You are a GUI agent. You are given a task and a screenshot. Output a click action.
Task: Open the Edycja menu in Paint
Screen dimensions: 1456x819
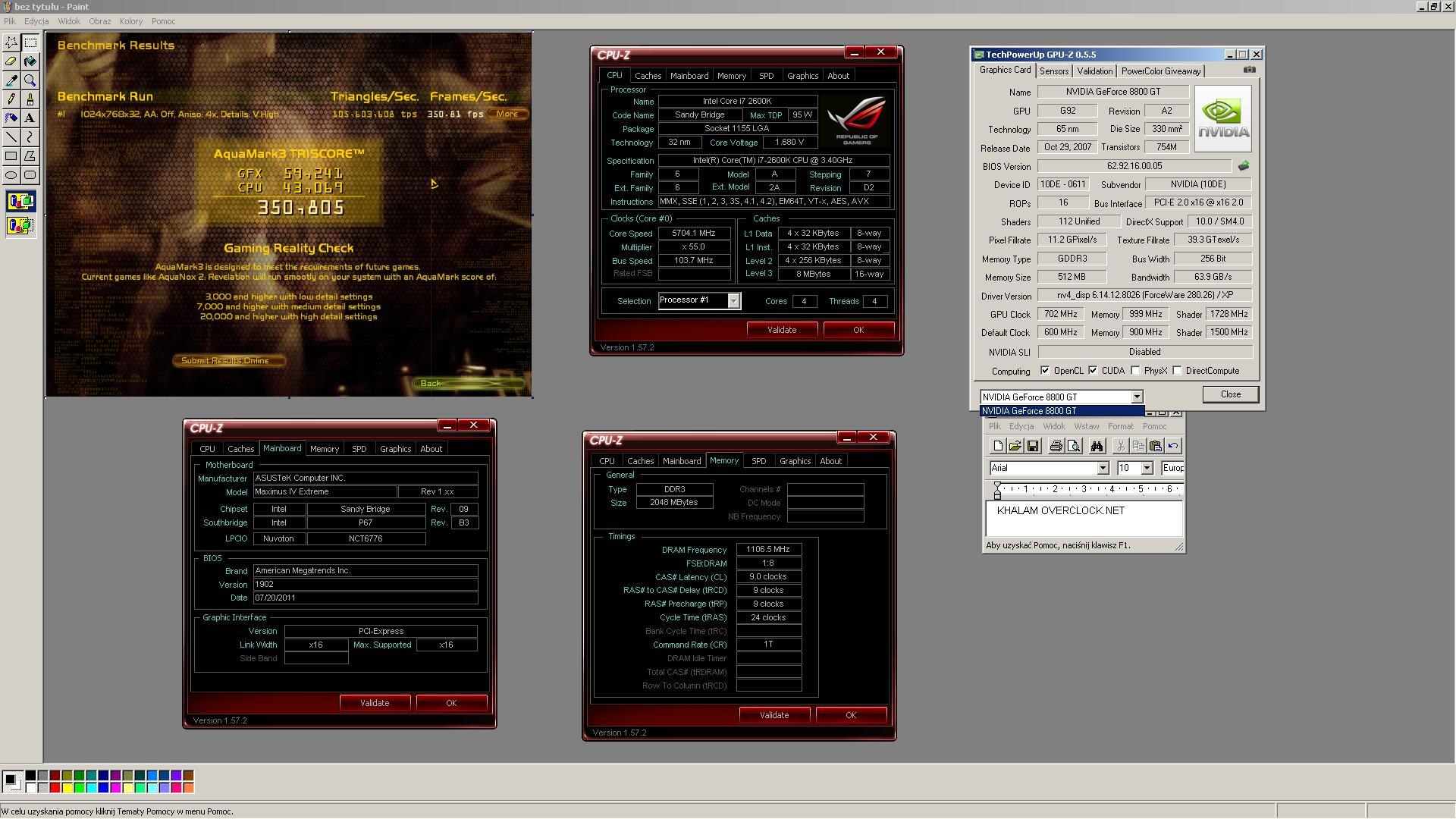pyautogui.click(x=36, y=21)
